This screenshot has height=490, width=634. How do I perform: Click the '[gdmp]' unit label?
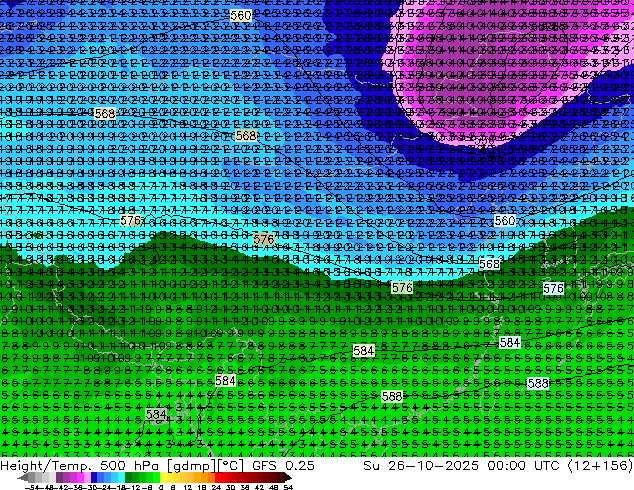click(191, 466)
